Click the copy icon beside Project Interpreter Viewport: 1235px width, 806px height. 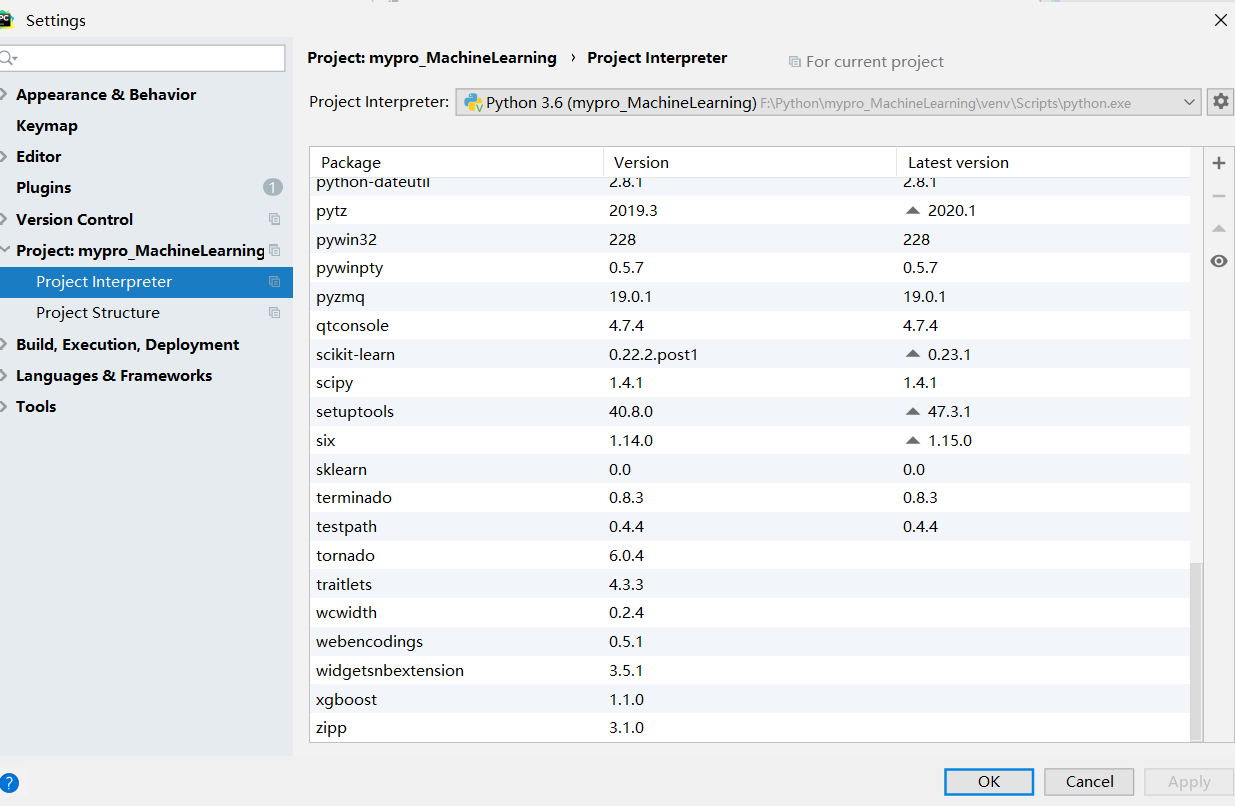pos(274,282)
